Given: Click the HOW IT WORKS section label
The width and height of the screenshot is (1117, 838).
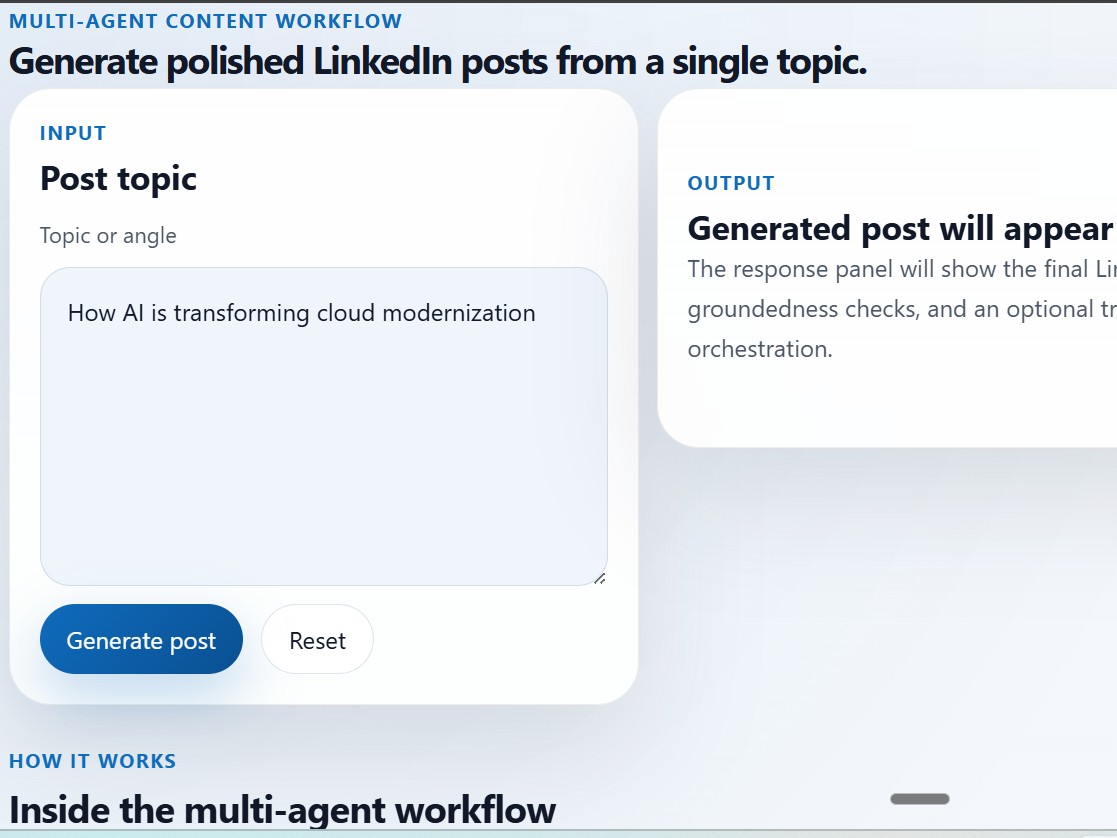Looking at the screenshot, I should tap(93, 760).
